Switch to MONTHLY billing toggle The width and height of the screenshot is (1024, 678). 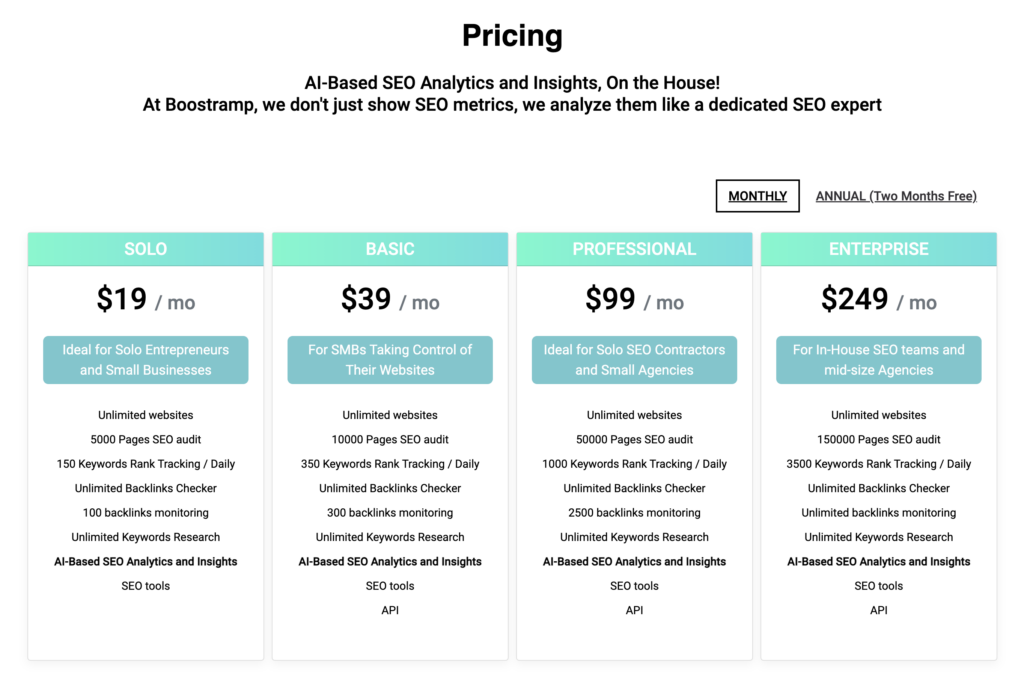tap(758, 196)
